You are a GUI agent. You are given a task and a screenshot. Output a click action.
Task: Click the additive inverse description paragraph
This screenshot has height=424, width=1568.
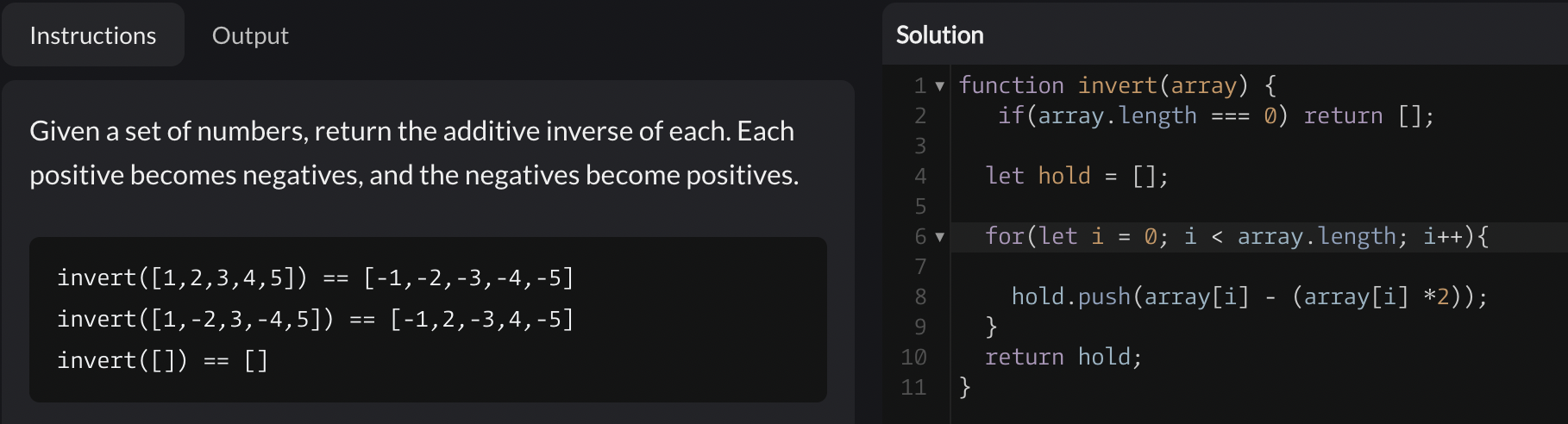(414, 153)
